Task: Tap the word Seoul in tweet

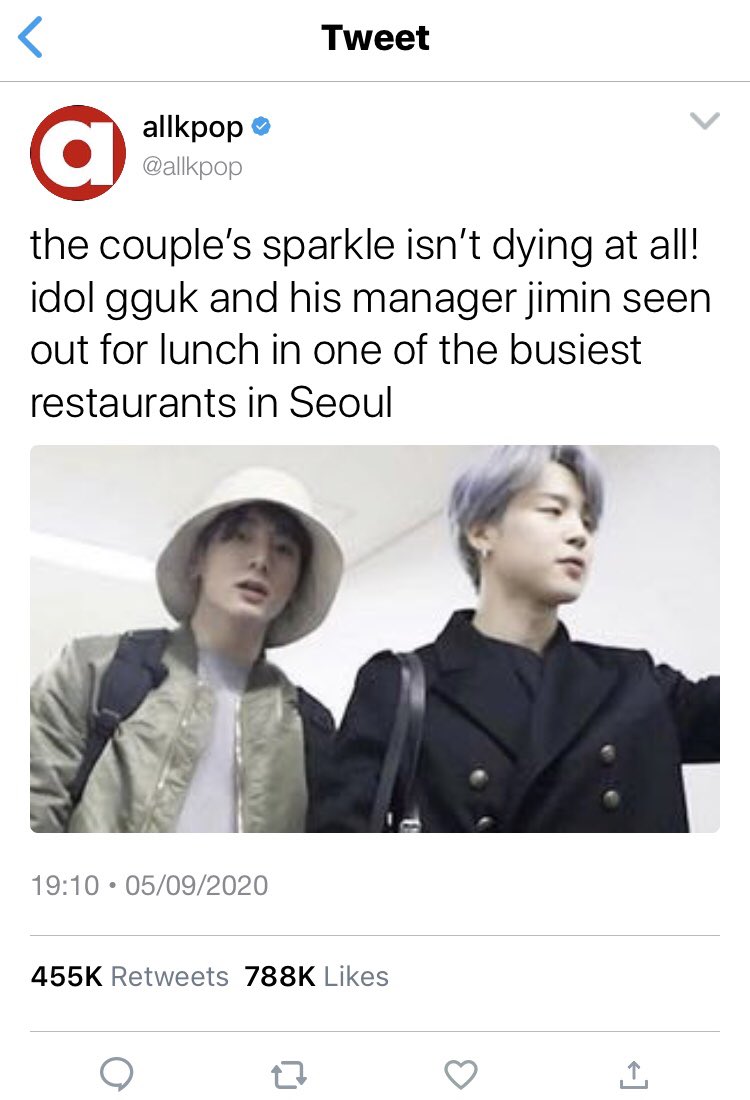Action: pos(340,403)
